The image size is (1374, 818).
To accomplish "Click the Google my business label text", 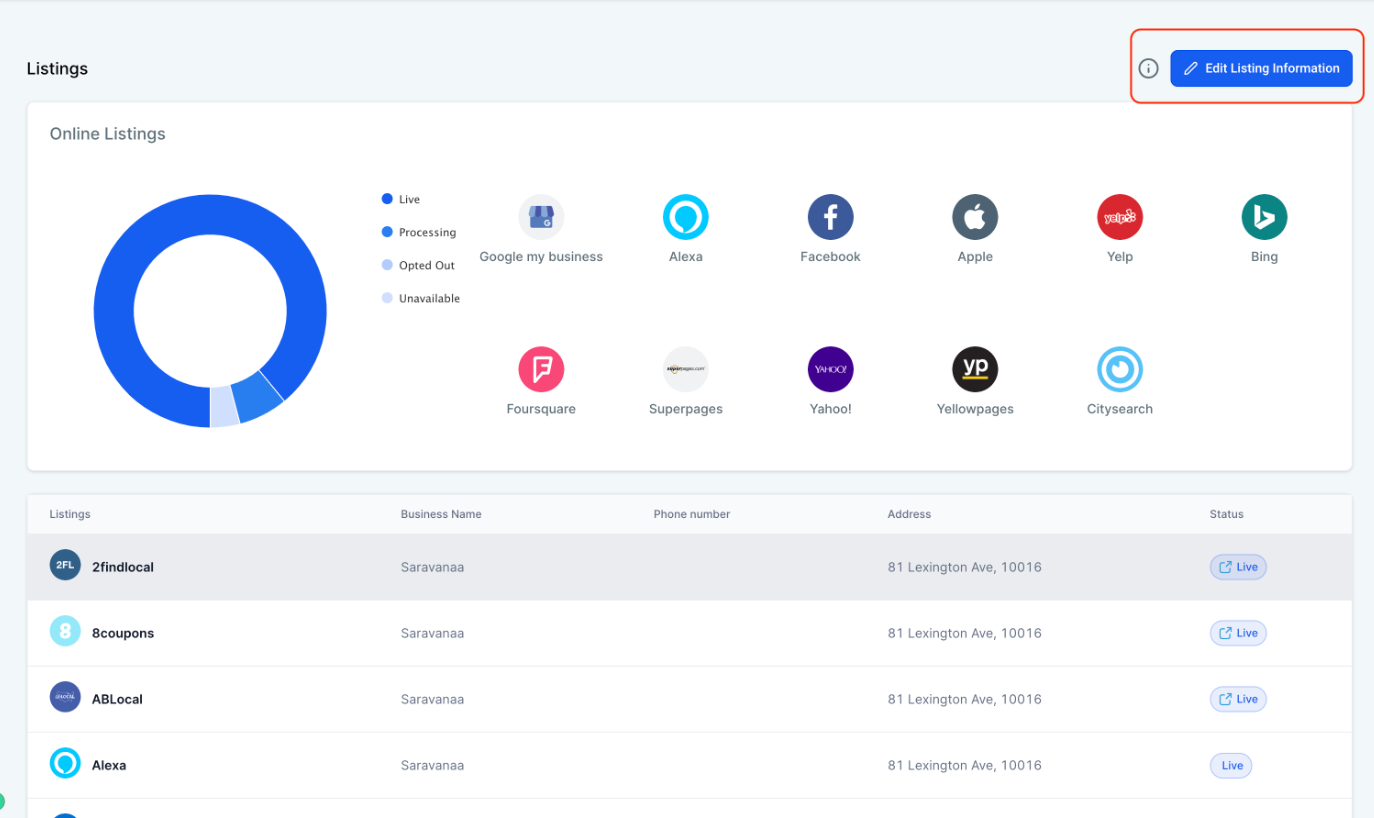I will pyautogui.click(x=541, y=257).
